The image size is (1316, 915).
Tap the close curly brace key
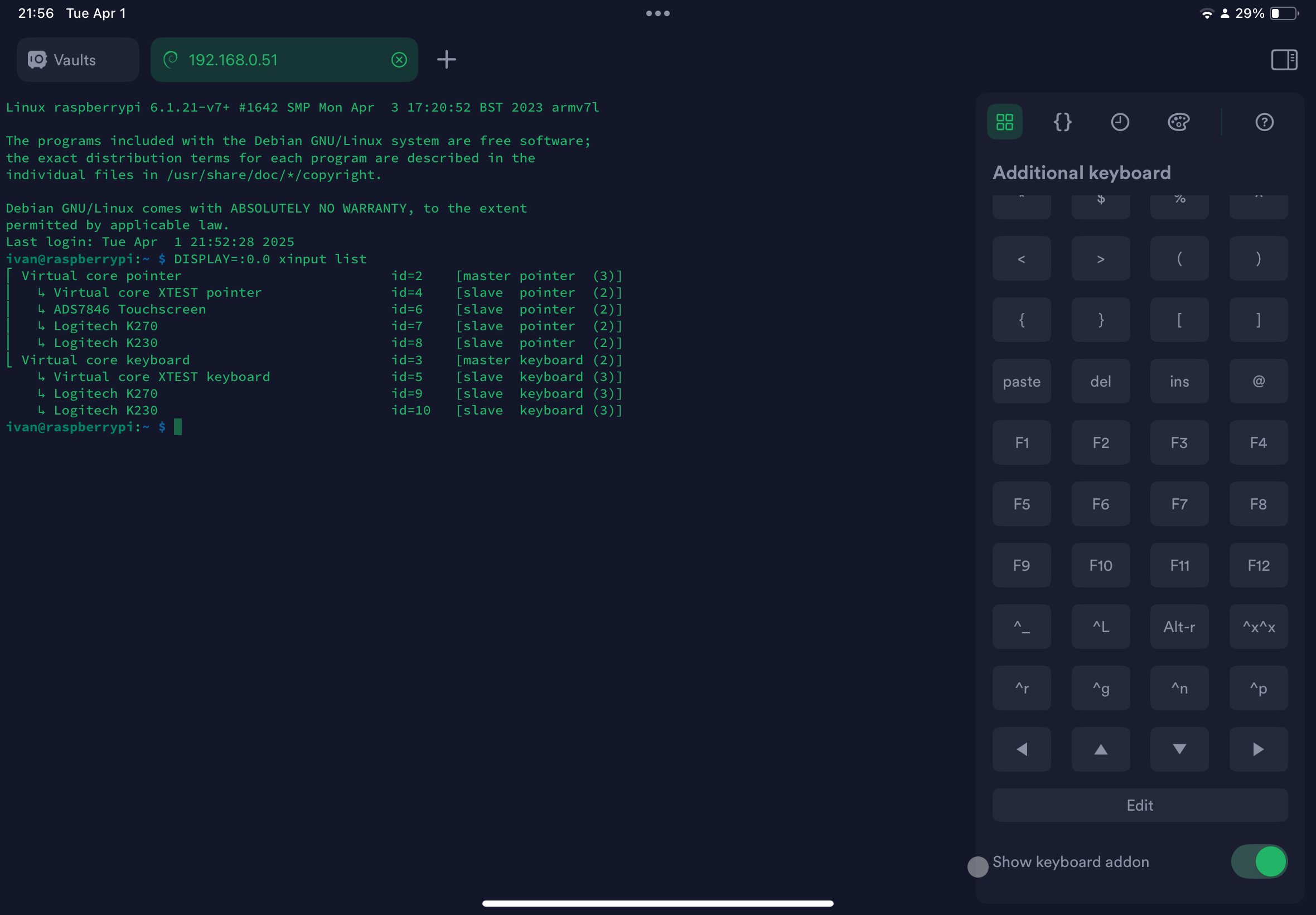coord(1101,320)
